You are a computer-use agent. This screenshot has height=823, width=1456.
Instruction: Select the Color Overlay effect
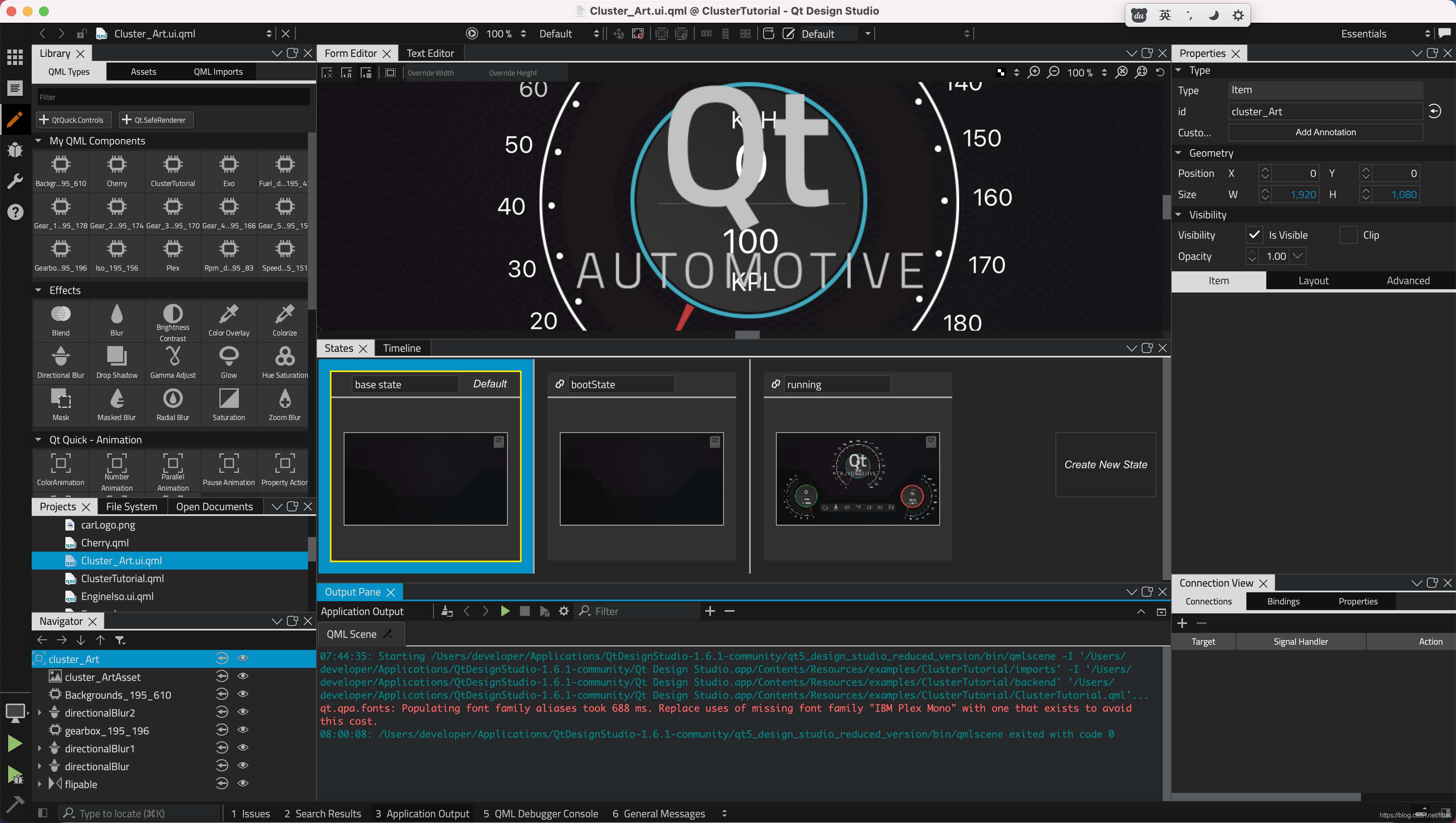[228, 320]
